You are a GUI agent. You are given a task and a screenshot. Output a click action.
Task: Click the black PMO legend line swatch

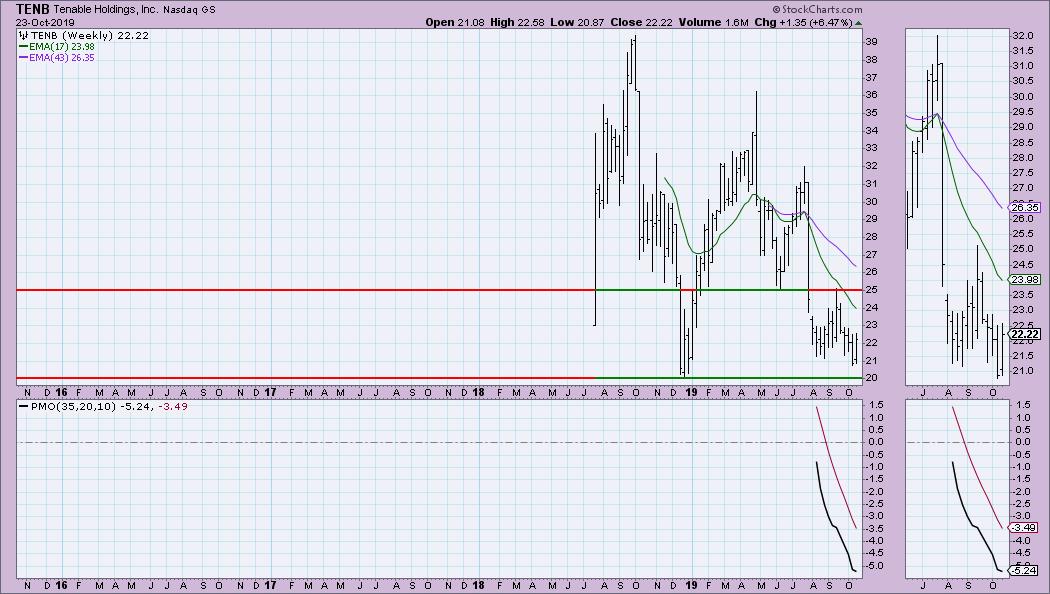24,406
